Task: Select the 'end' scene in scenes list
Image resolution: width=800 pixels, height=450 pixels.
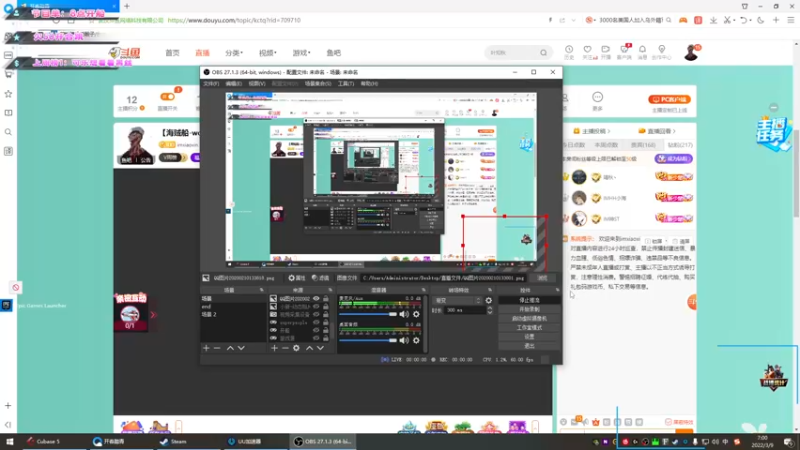Action: (233, 307)
